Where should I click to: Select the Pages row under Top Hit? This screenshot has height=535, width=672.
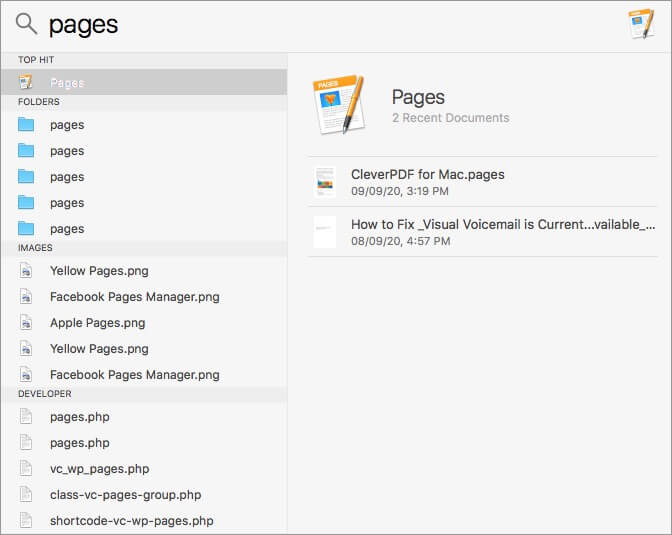tap(144, 82)
